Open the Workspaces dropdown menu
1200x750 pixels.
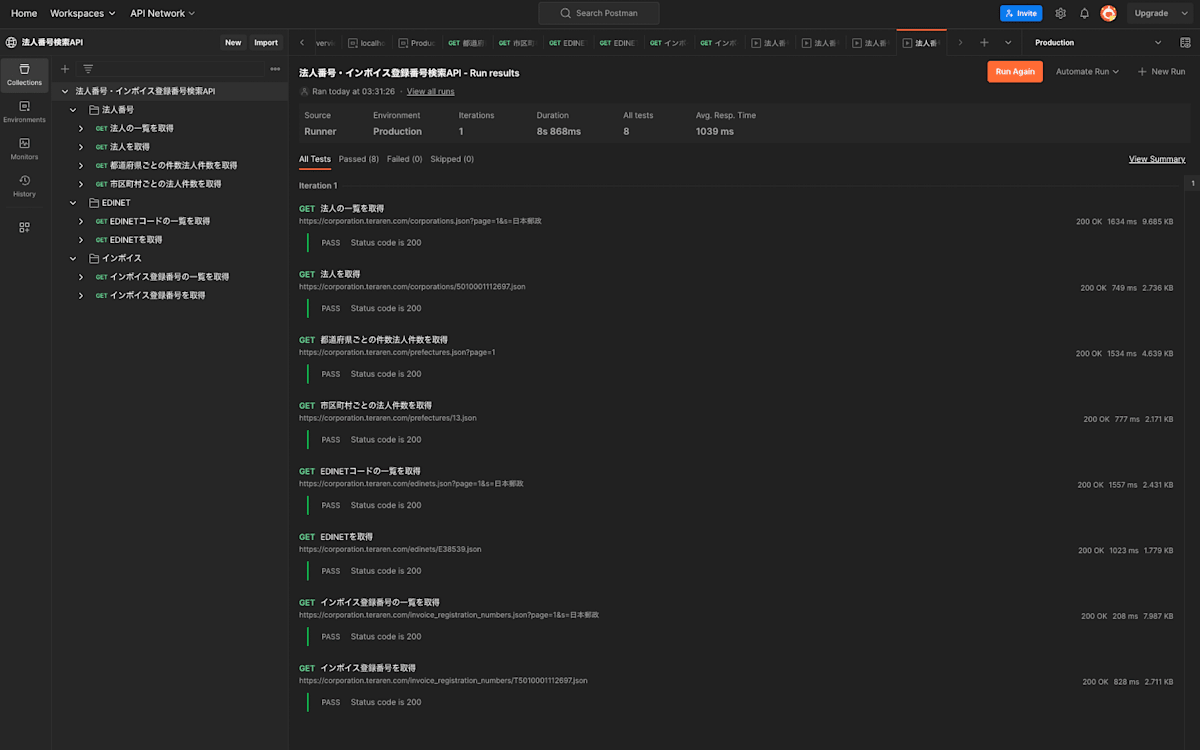[82, 13]
